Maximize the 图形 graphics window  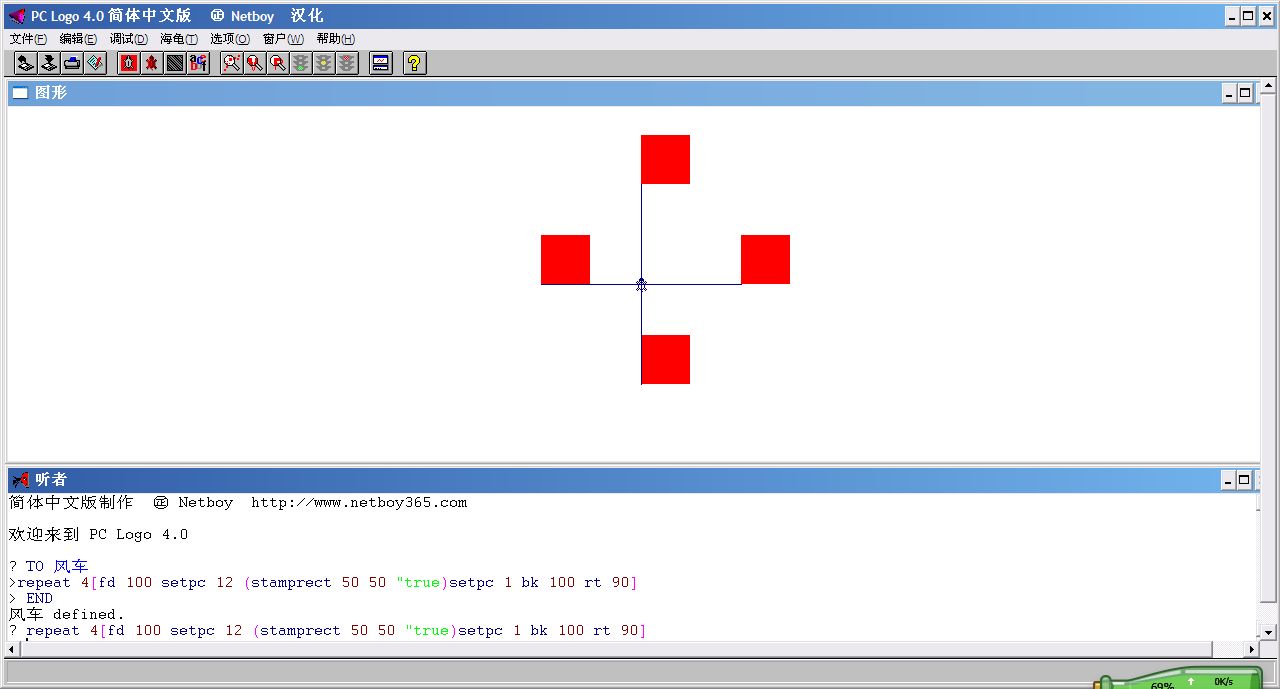(1245, 93)
